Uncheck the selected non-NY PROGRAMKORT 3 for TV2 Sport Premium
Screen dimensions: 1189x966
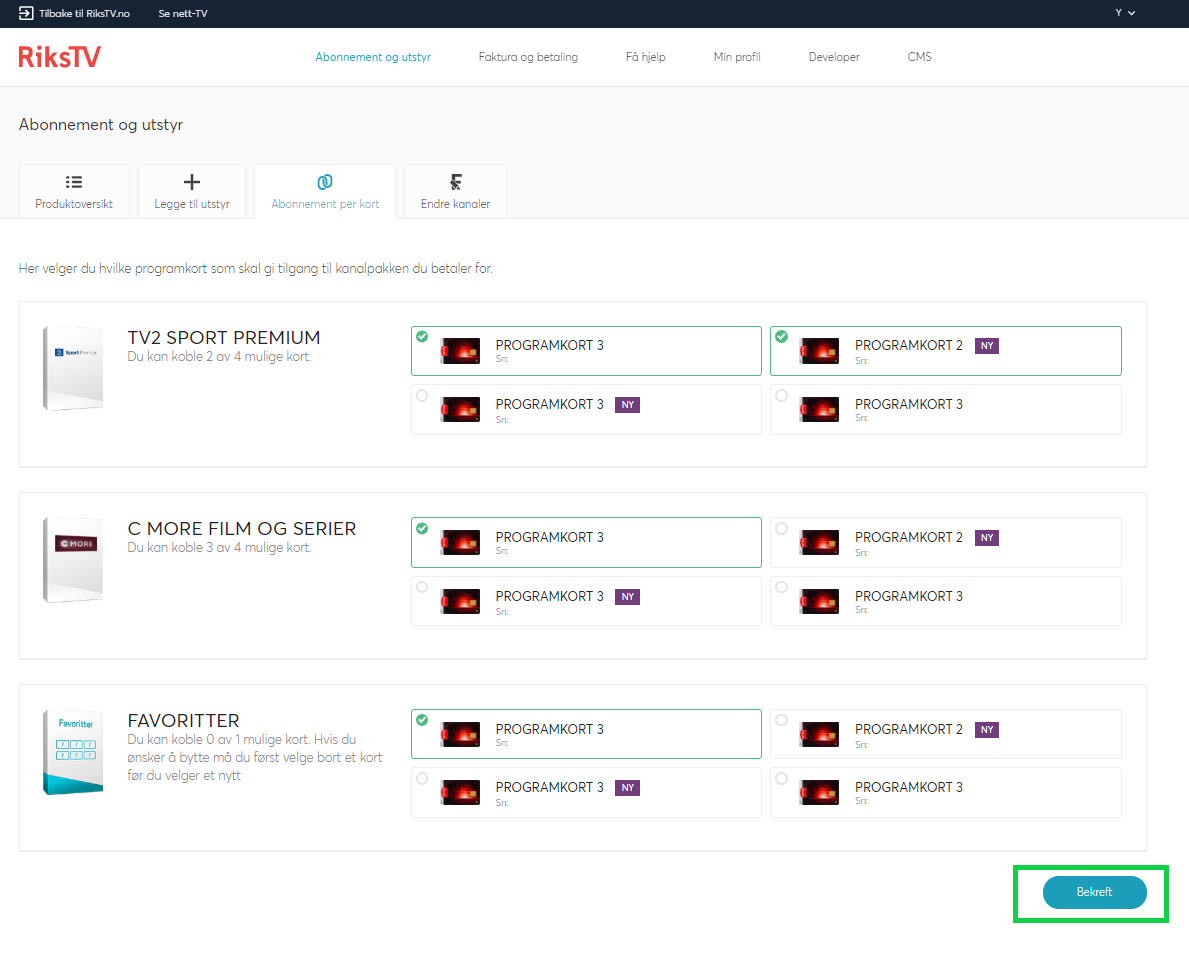(x=422, y=337)
